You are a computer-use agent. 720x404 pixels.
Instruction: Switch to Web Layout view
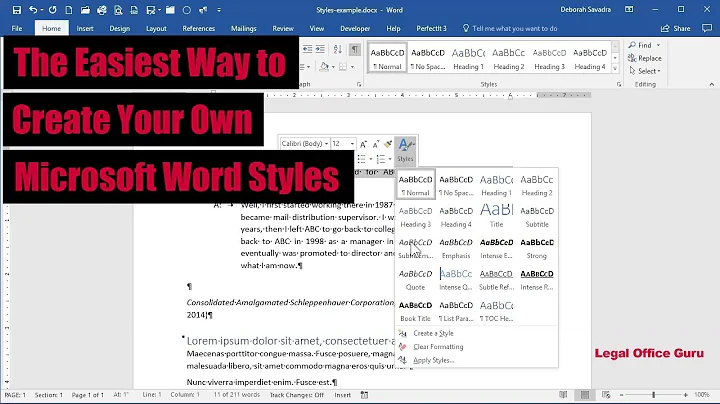[606, 395]
